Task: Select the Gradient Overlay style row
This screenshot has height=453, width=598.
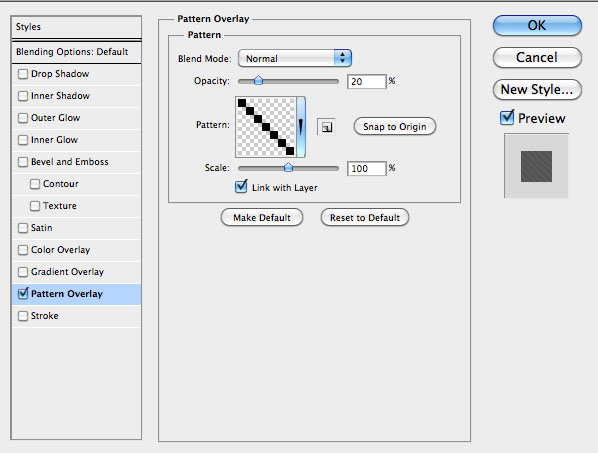Action: pyautogui.click(x=76, y=272)
